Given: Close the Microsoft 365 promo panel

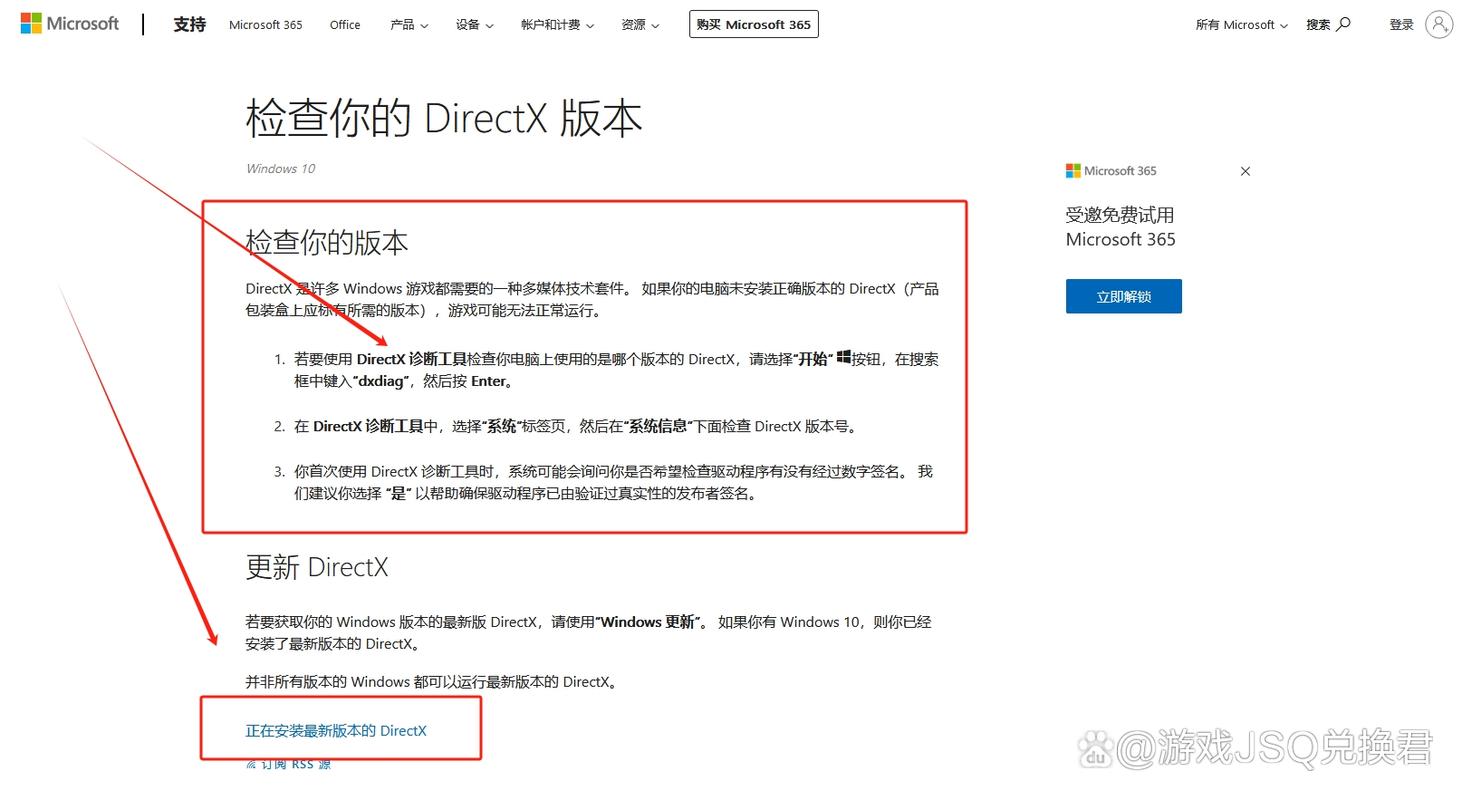Looking at the screenshot, I should click(1245, 171).
